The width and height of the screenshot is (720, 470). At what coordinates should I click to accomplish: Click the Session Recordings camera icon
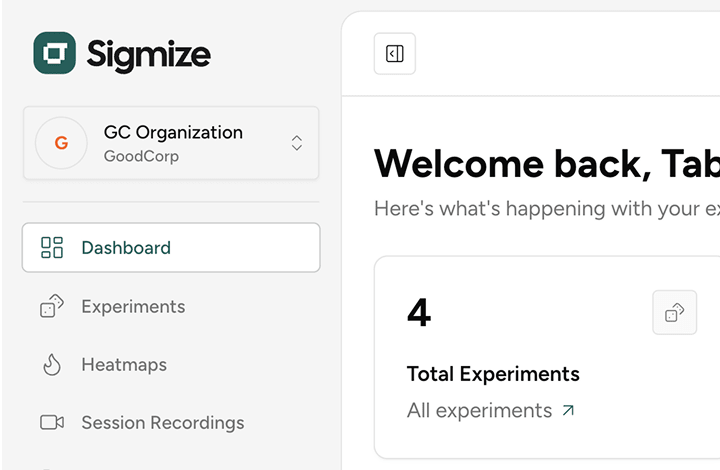click(52, 422)
